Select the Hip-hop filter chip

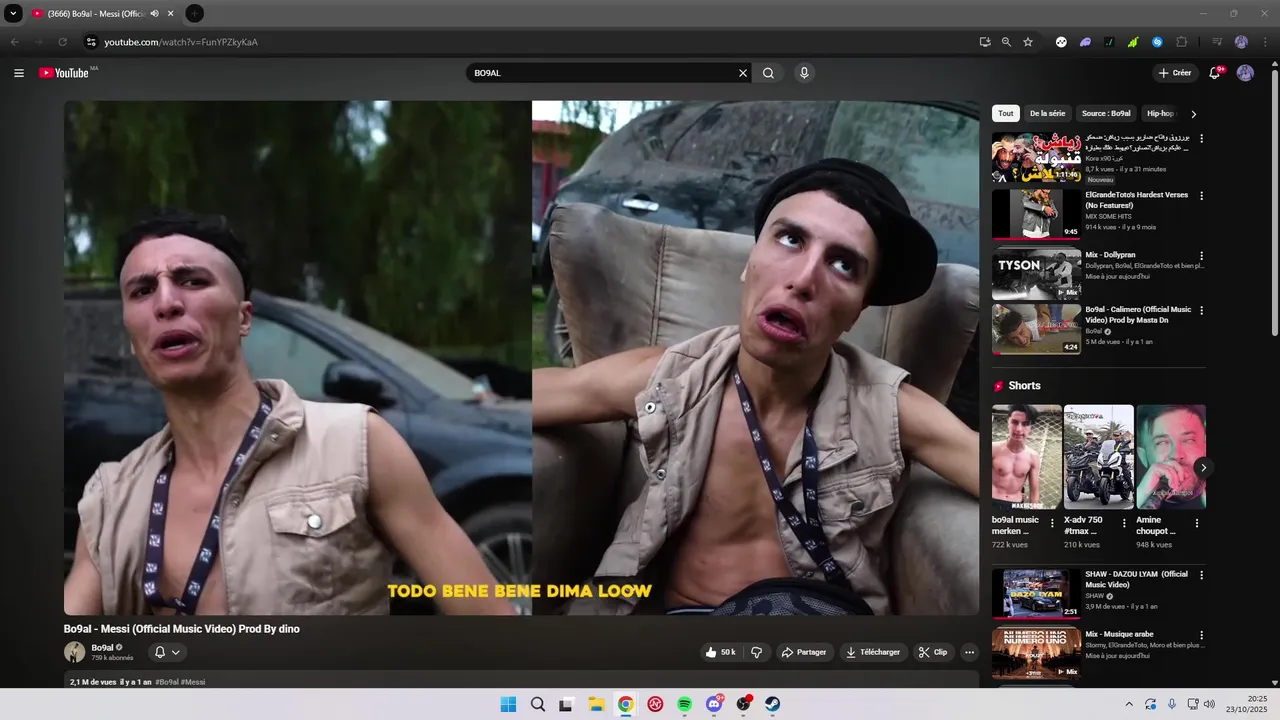(1160, 114)
